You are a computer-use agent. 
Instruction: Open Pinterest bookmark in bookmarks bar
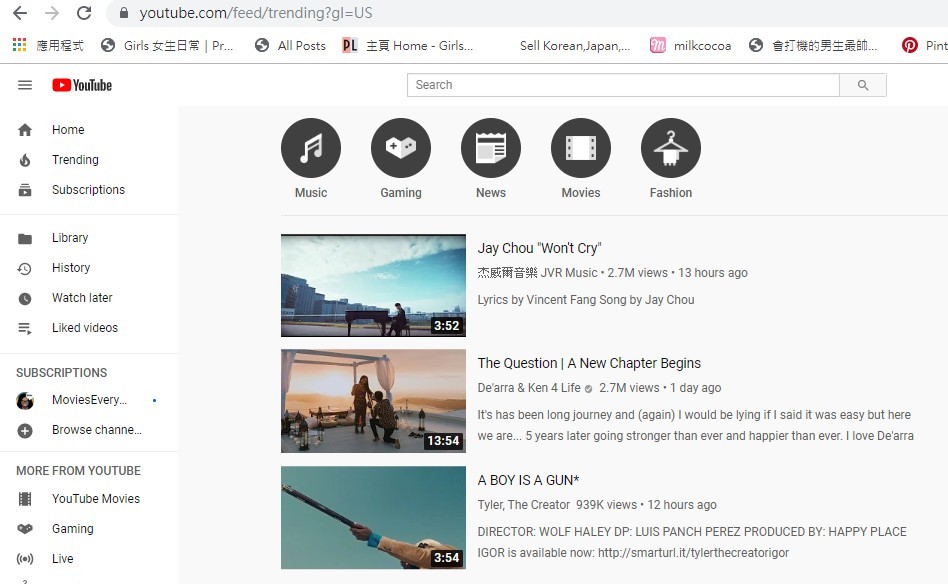pyautogui.click(x=923, y=45)
